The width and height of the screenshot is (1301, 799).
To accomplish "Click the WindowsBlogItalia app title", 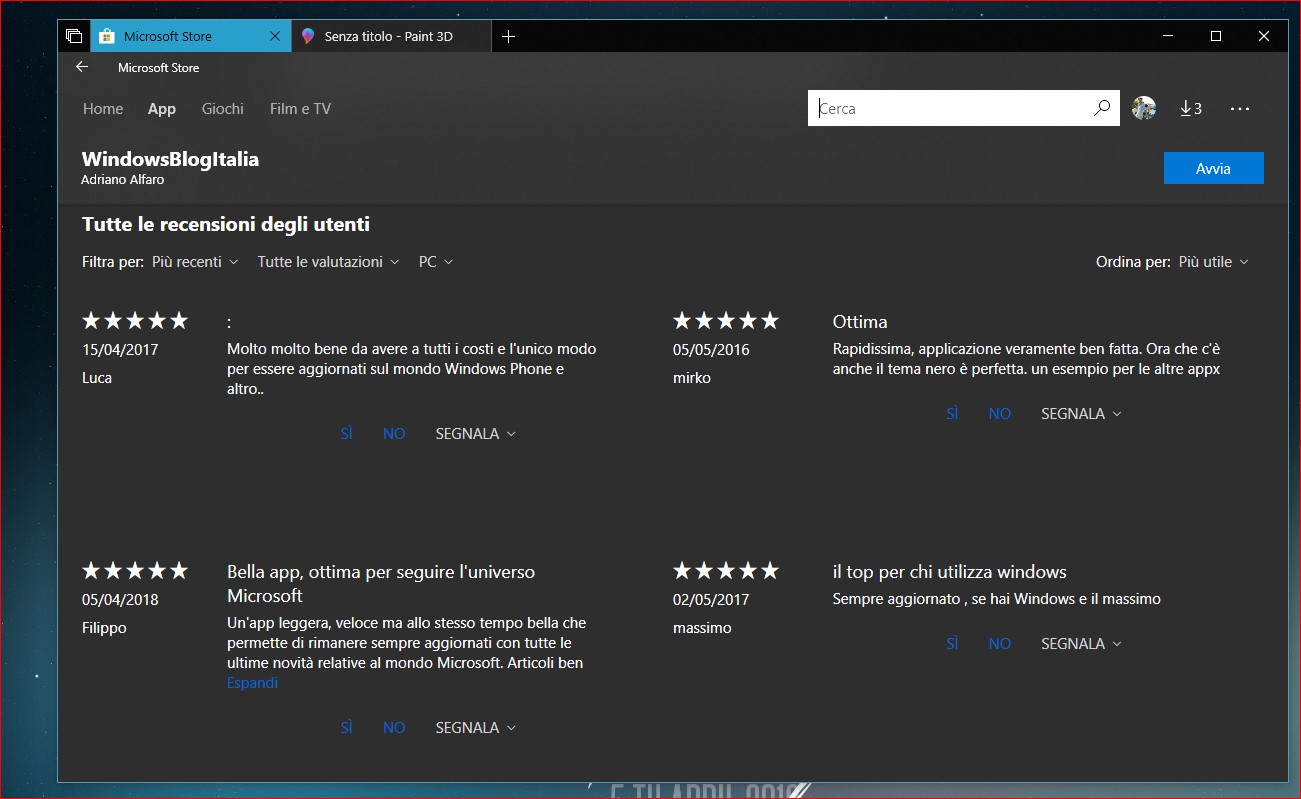I will [x=170, y=160].
